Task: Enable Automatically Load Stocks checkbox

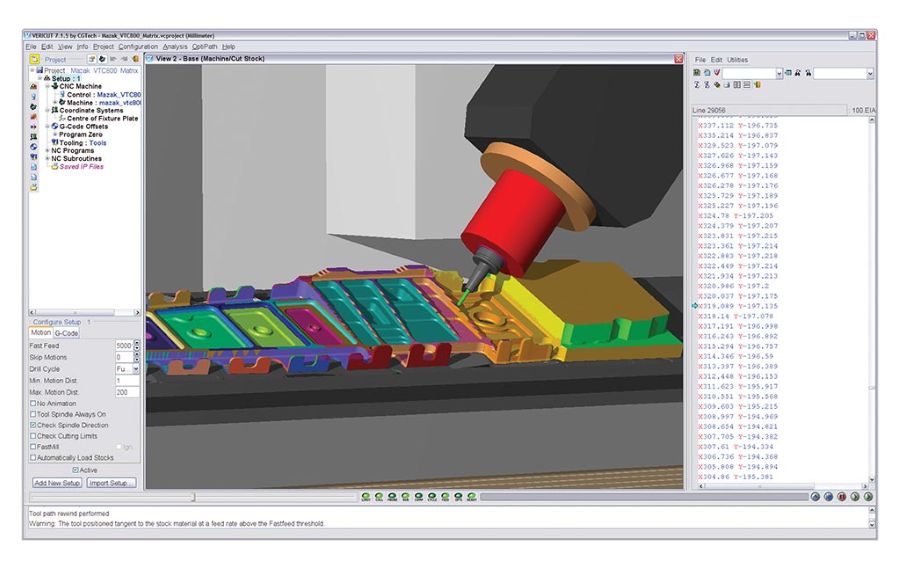Action: (33, 458)
